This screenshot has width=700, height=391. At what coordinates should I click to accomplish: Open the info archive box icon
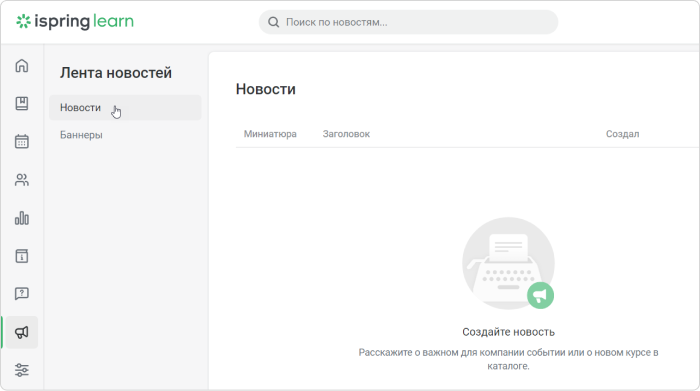[21, 256]
